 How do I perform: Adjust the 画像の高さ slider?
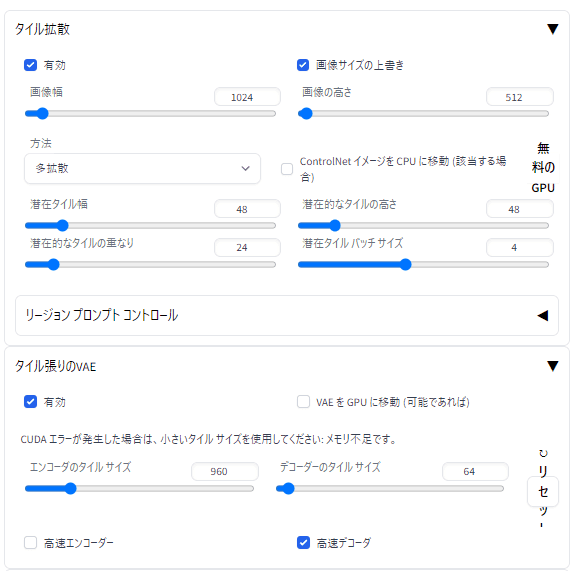[423, 114]
